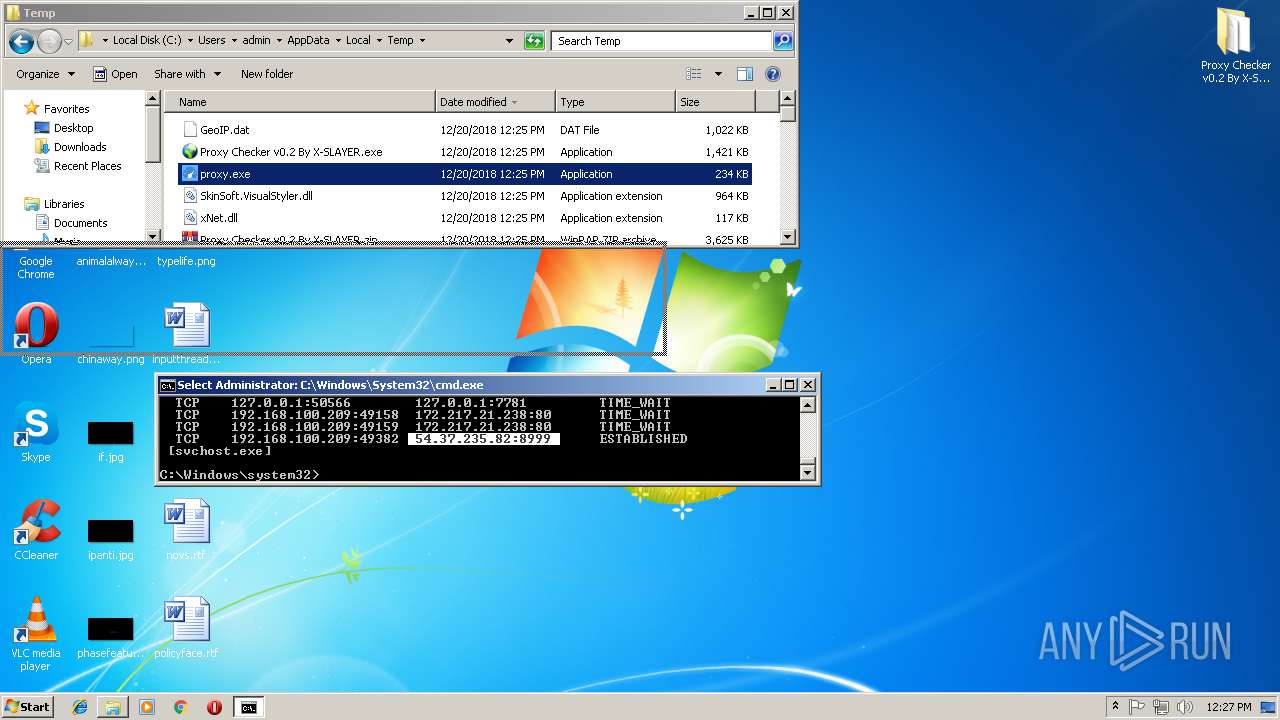Sort by the Type column header
The width and height of the screenshot is (1280, 720).
click(616, 102)
